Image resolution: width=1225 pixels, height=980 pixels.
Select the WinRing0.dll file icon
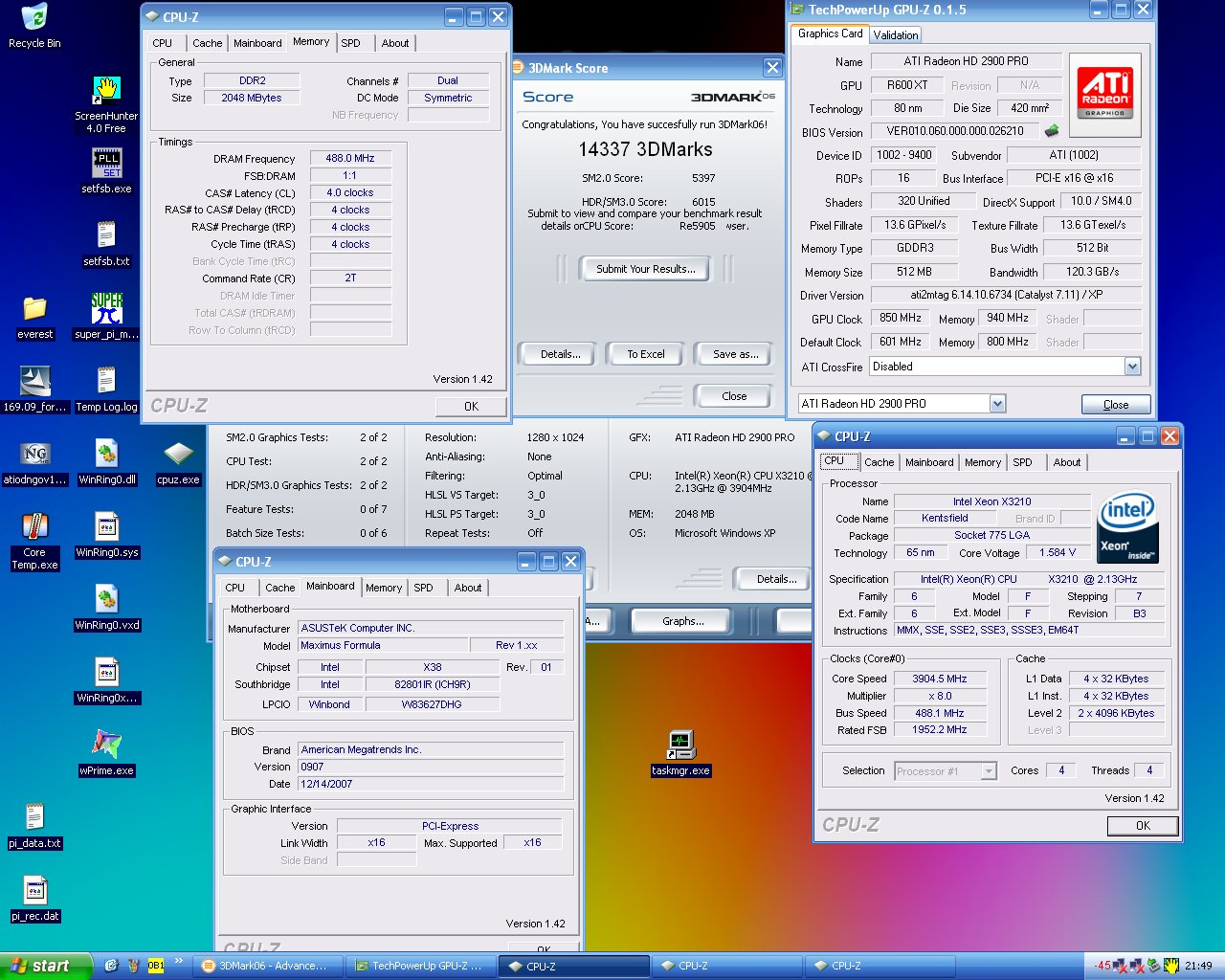point(106,463)
